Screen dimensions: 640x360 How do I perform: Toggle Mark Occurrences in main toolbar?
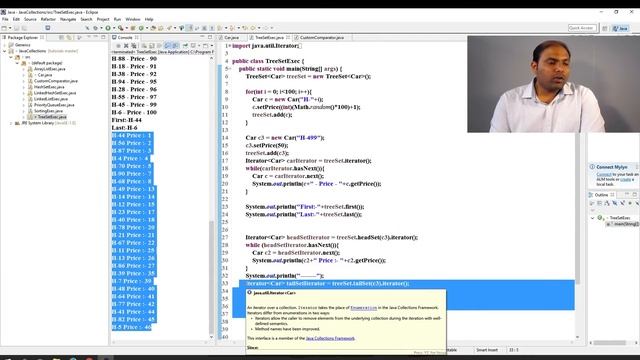pos(189,28)
